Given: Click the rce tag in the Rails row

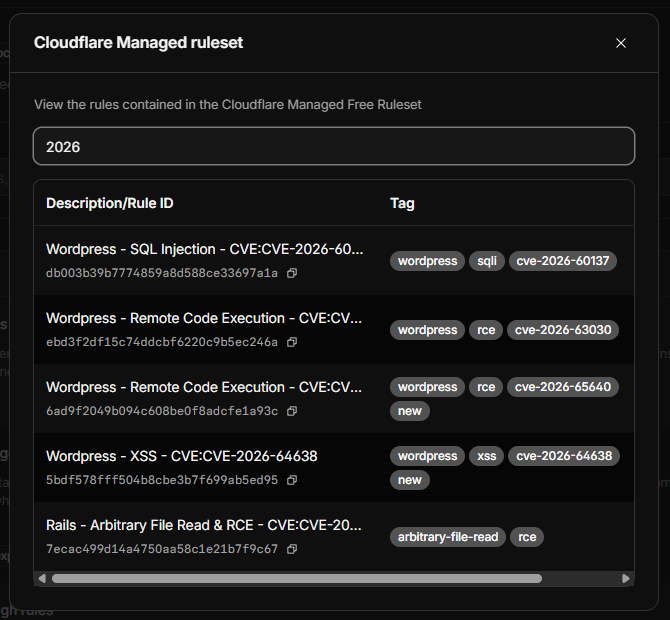Looking at the screenshot, I should point(527,537).
